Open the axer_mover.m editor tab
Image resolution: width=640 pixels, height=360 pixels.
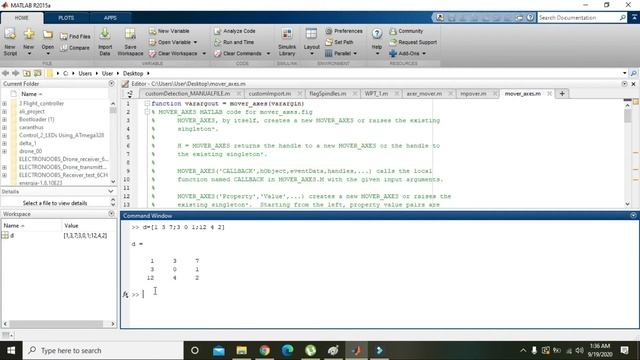coord(424,94)
